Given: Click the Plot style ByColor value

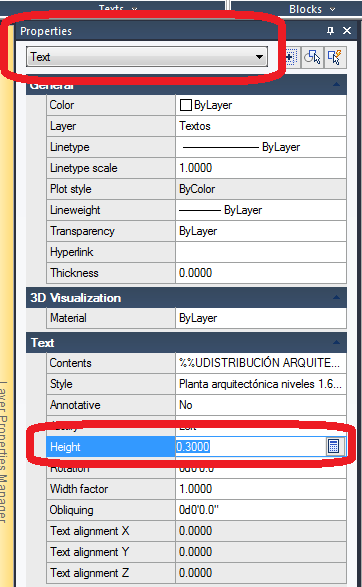Looking at the screenshot, I should tap(261, 189).
